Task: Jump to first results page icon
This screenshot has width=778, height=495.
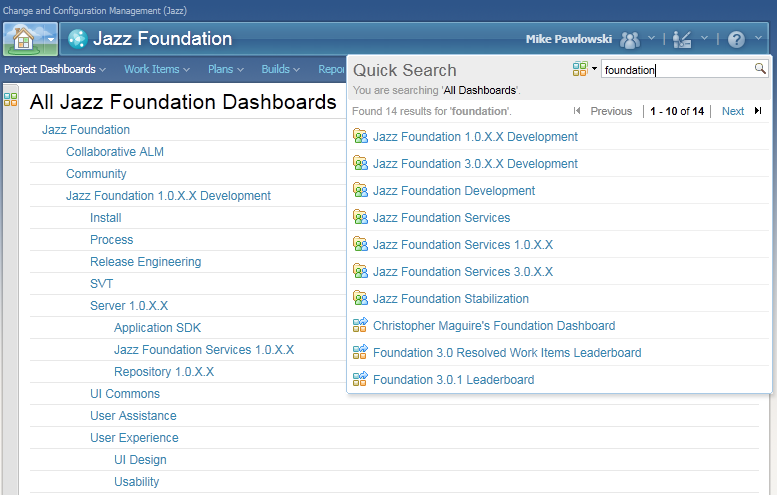Action: [577, 111]
